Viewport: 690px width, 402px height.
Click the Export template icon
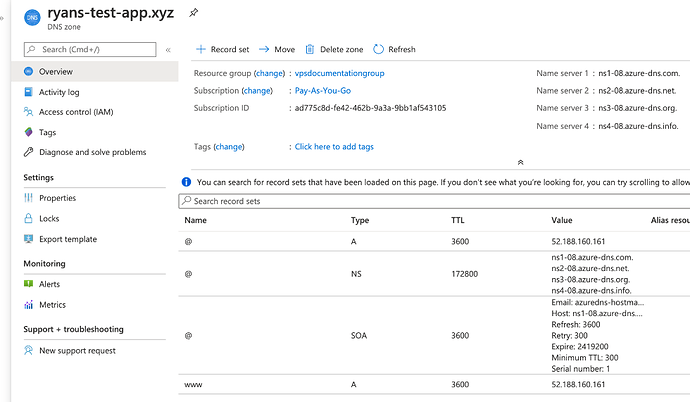tap(29, 239)
